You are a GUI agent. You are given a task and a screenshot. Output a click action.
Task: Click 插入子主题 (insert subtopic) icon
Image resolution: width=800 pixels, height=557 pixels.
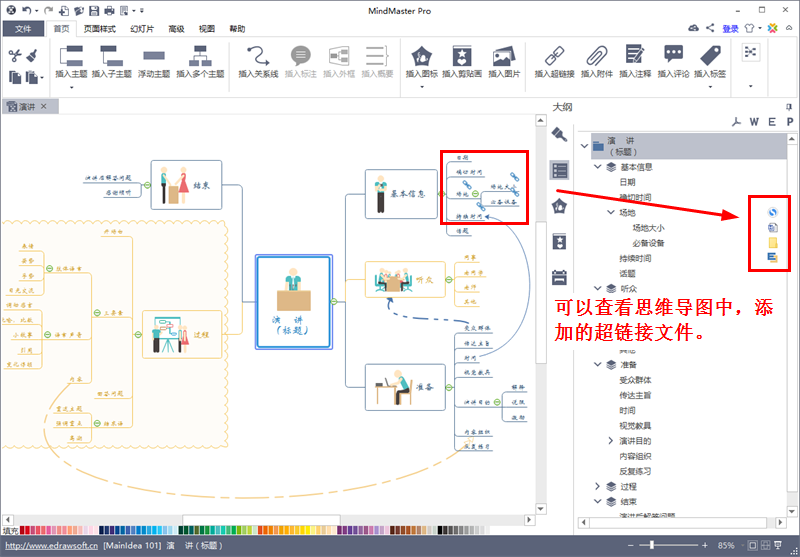[111, 56]
